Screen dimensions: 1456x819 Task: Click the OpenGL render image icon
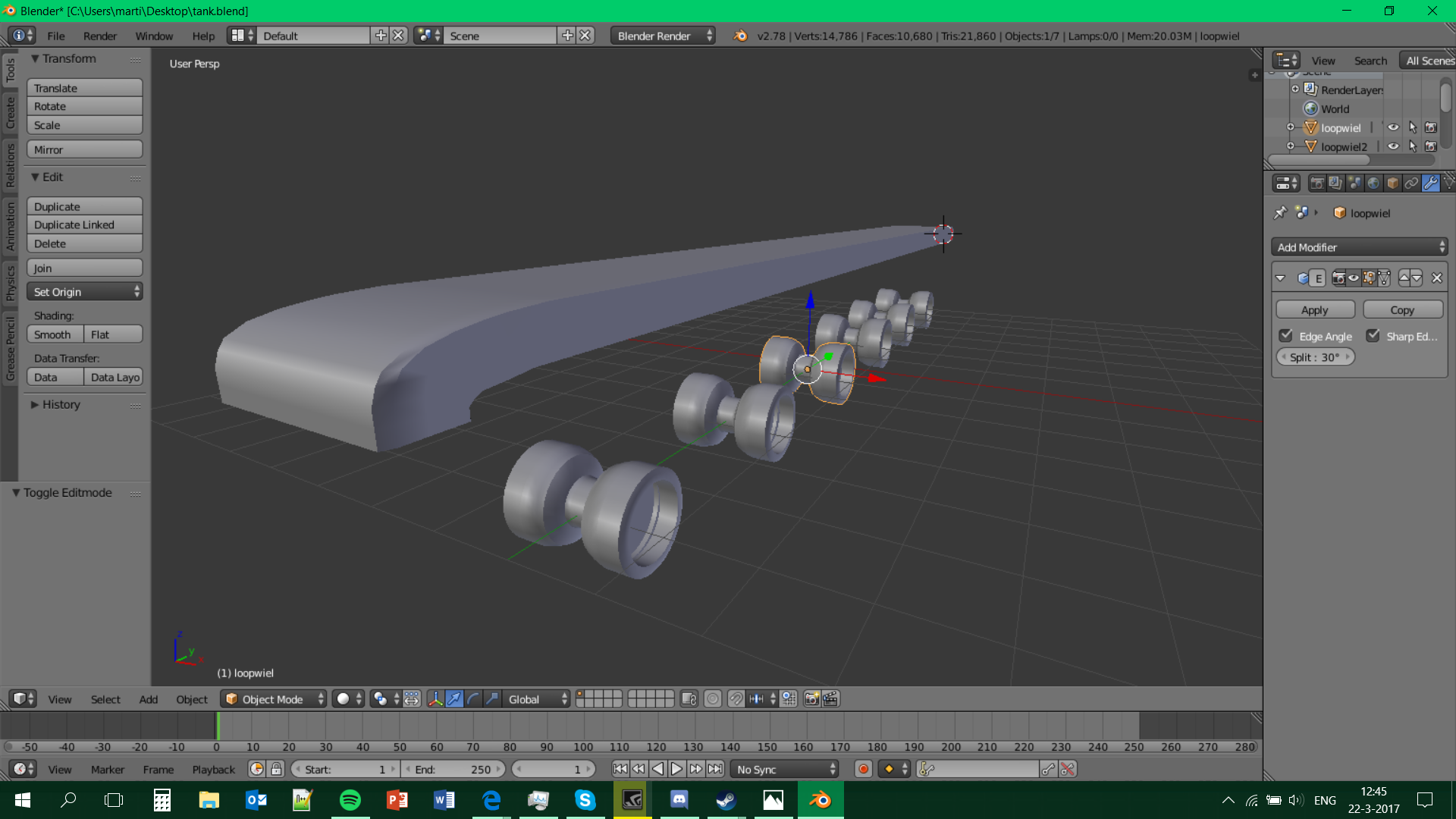[811, 699]
